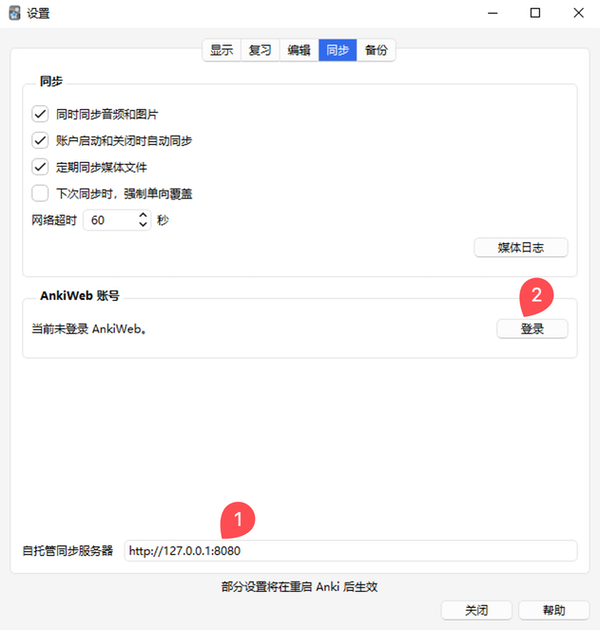The image size is (600, 630).
Task: Switch to the 复习 tab
Action: pos(260,50)
